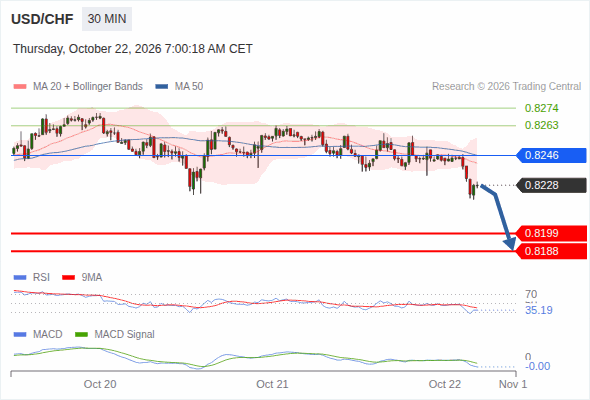This screenshot has height=400, width=590.
Task: Click the green MACD Signal legend swatch
Action: pos(81,335)
